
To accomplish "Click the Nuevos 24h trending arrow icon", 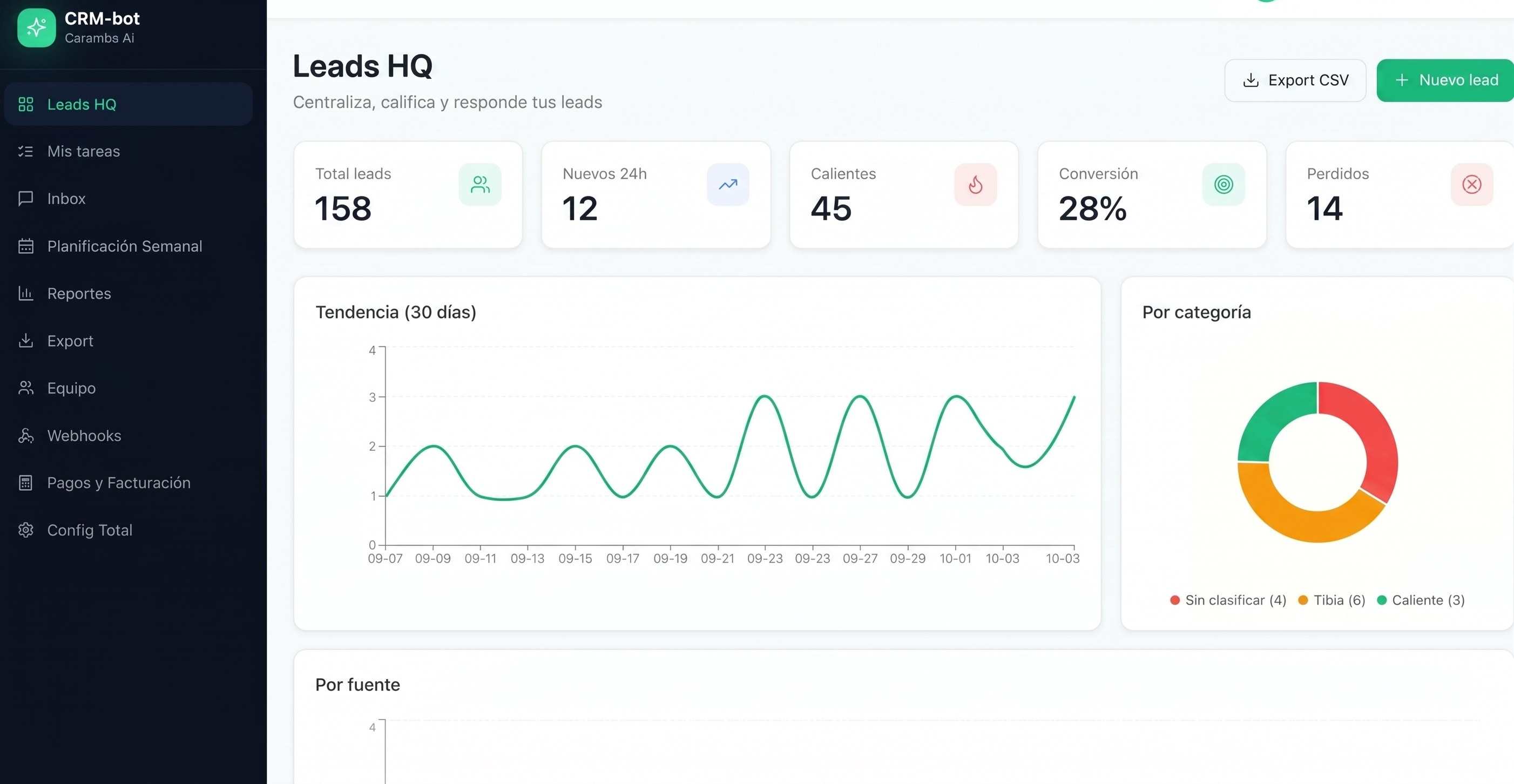I will 728,185.
